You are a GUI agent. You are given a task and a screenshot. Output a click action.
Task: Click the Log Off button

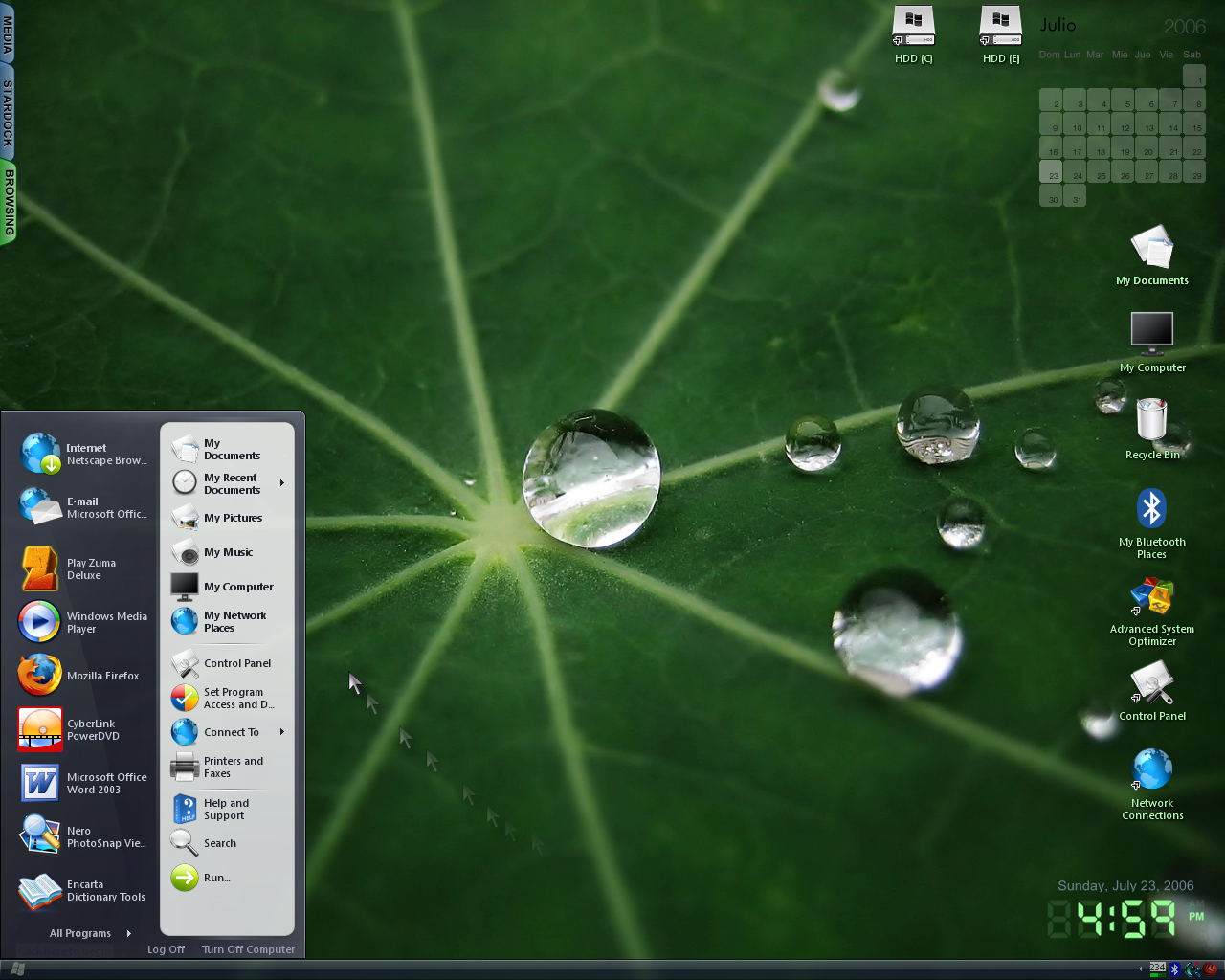(166, 949)
